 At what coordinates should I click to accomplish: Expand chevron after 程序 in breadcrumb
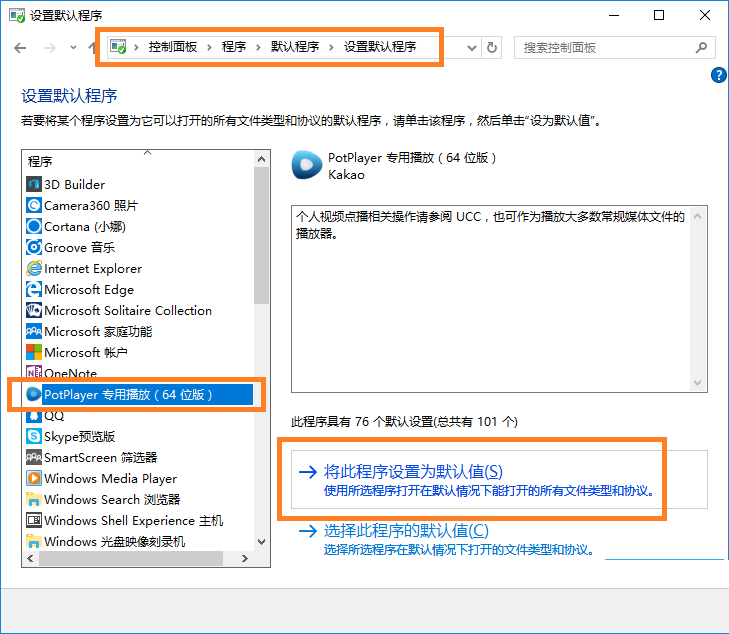pyautogui.click(x=258, y=47)
